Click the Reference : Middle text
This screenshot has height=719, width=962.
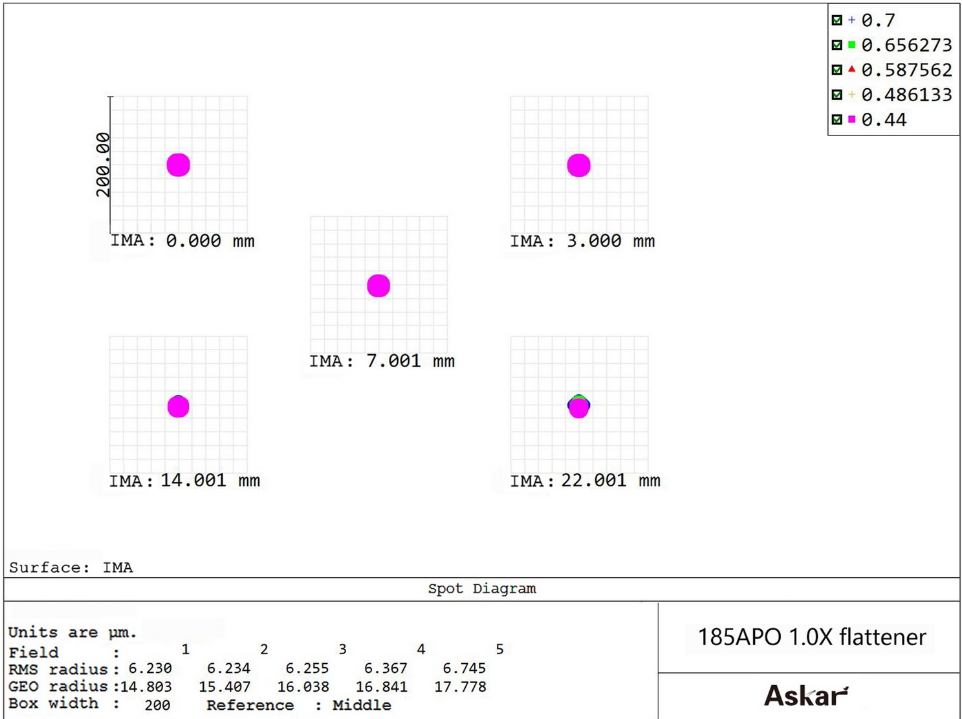pyautogui.click(x=299, y=705)
